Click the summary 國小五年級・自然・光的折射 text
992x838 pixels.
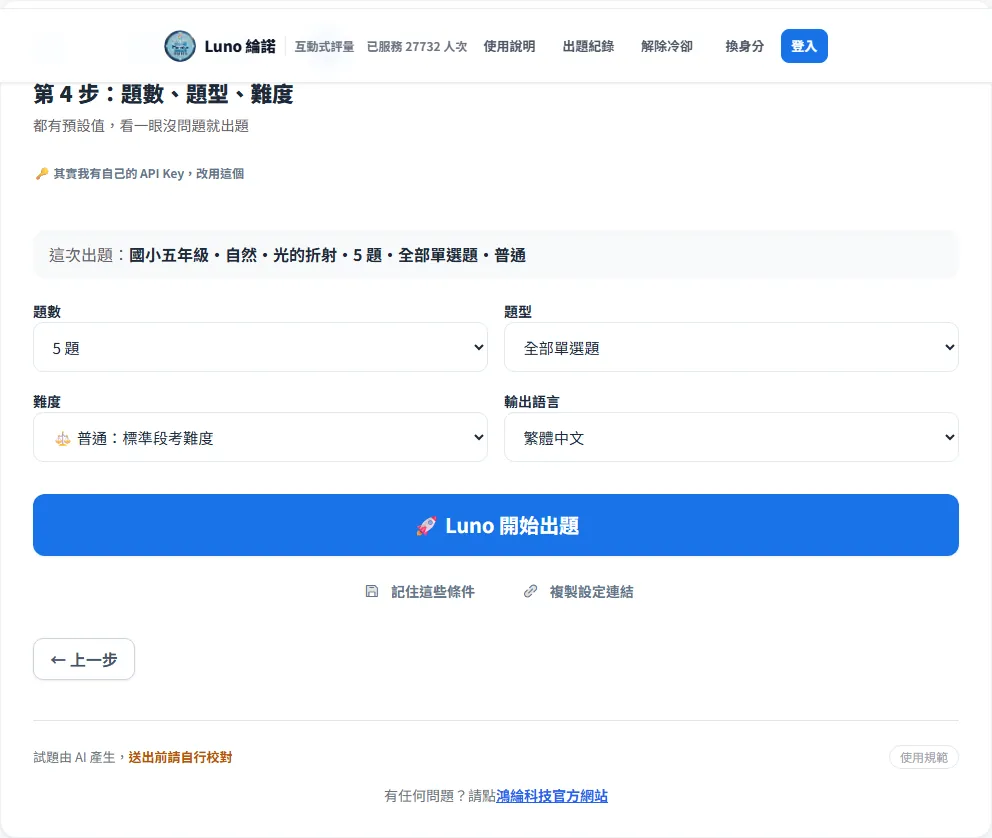tap(328, 255)
